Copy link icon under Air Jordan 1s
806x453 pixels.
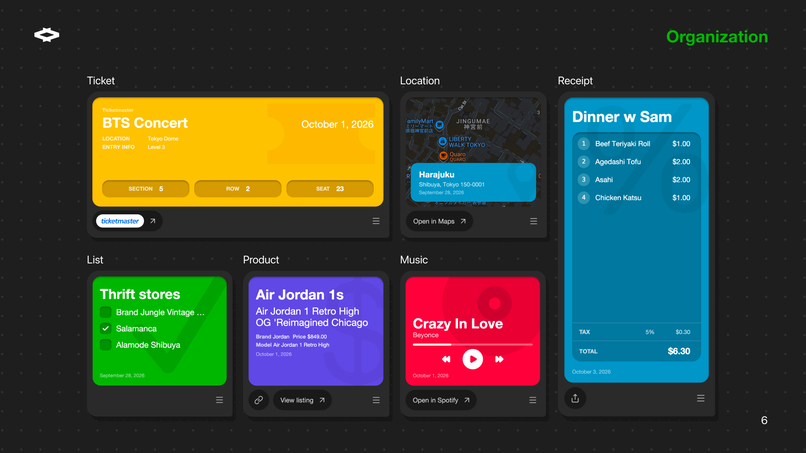point(259,400)
